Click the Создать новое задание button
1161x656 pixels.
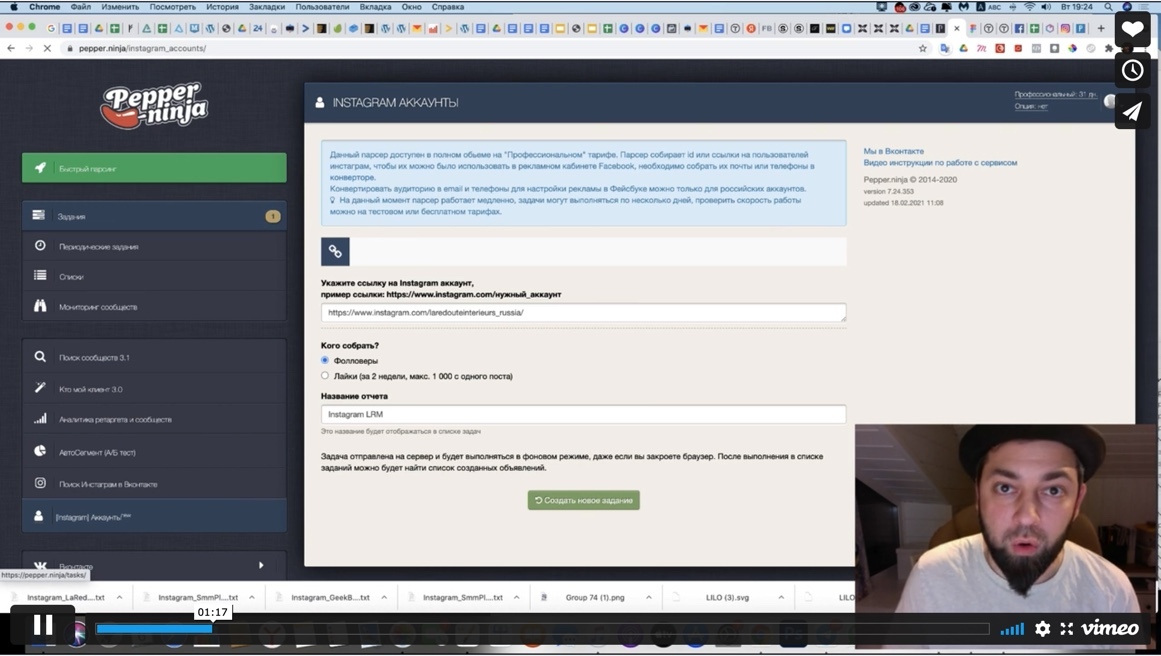click(x=583, y=501)
